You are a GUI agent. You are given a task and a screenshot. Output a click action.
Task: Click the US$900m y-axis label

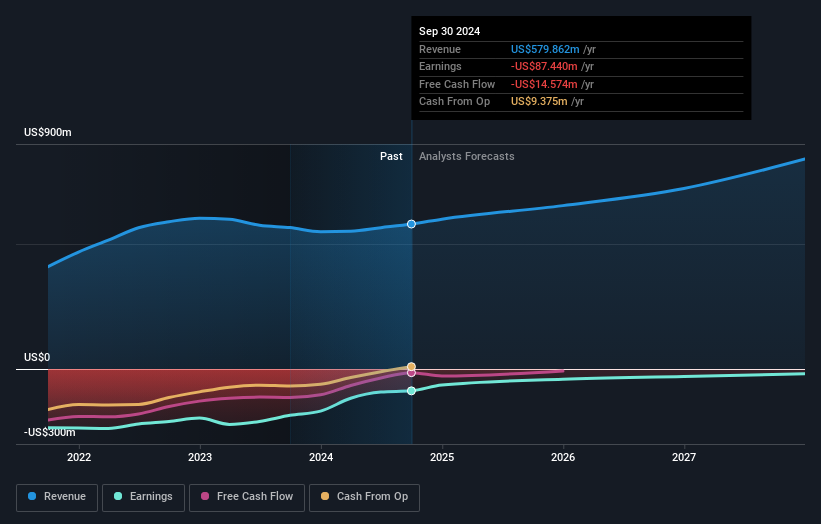click(48, 132)
